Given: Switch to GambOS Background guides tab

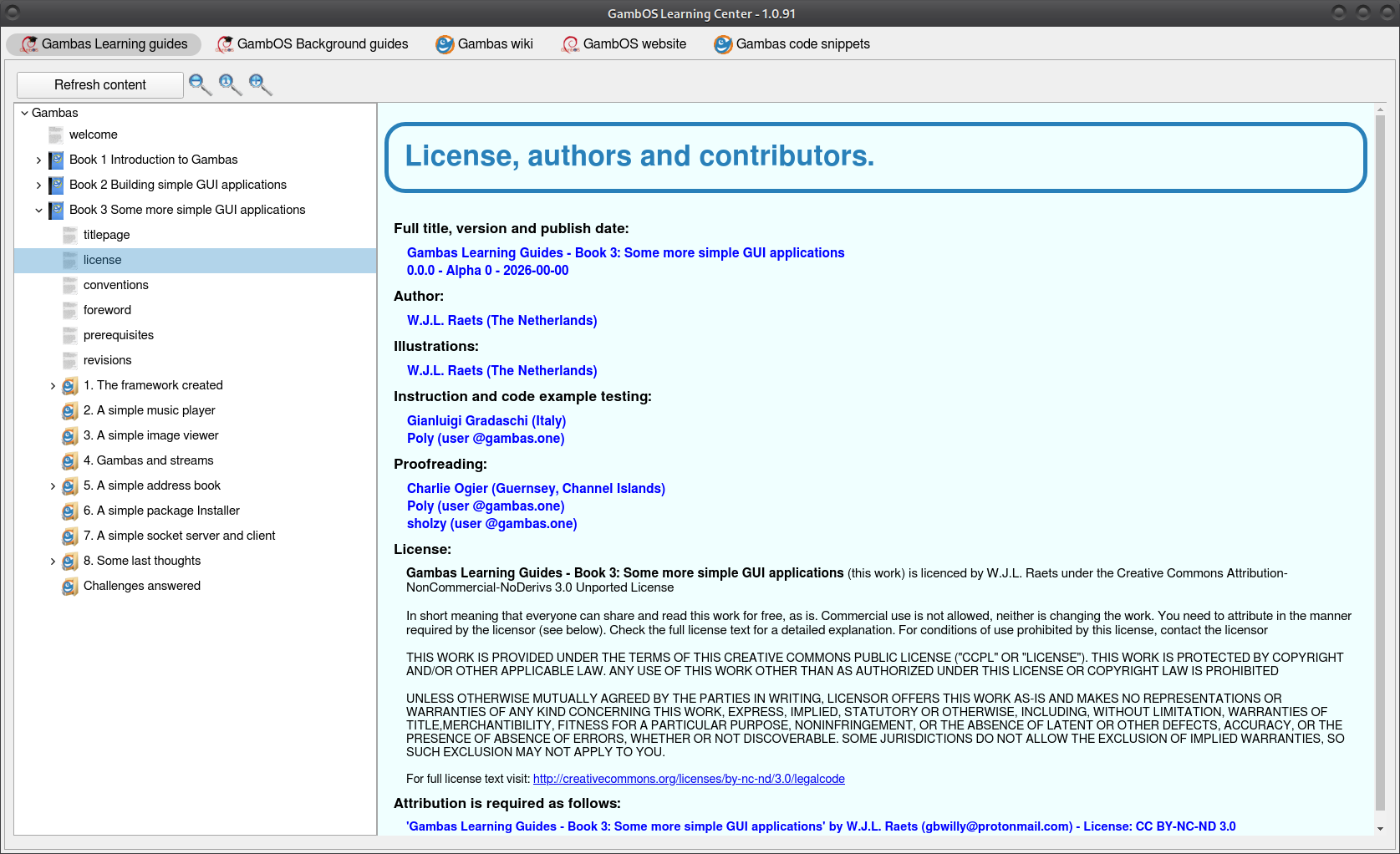Looking at the screenshot, I should [313, 44].
